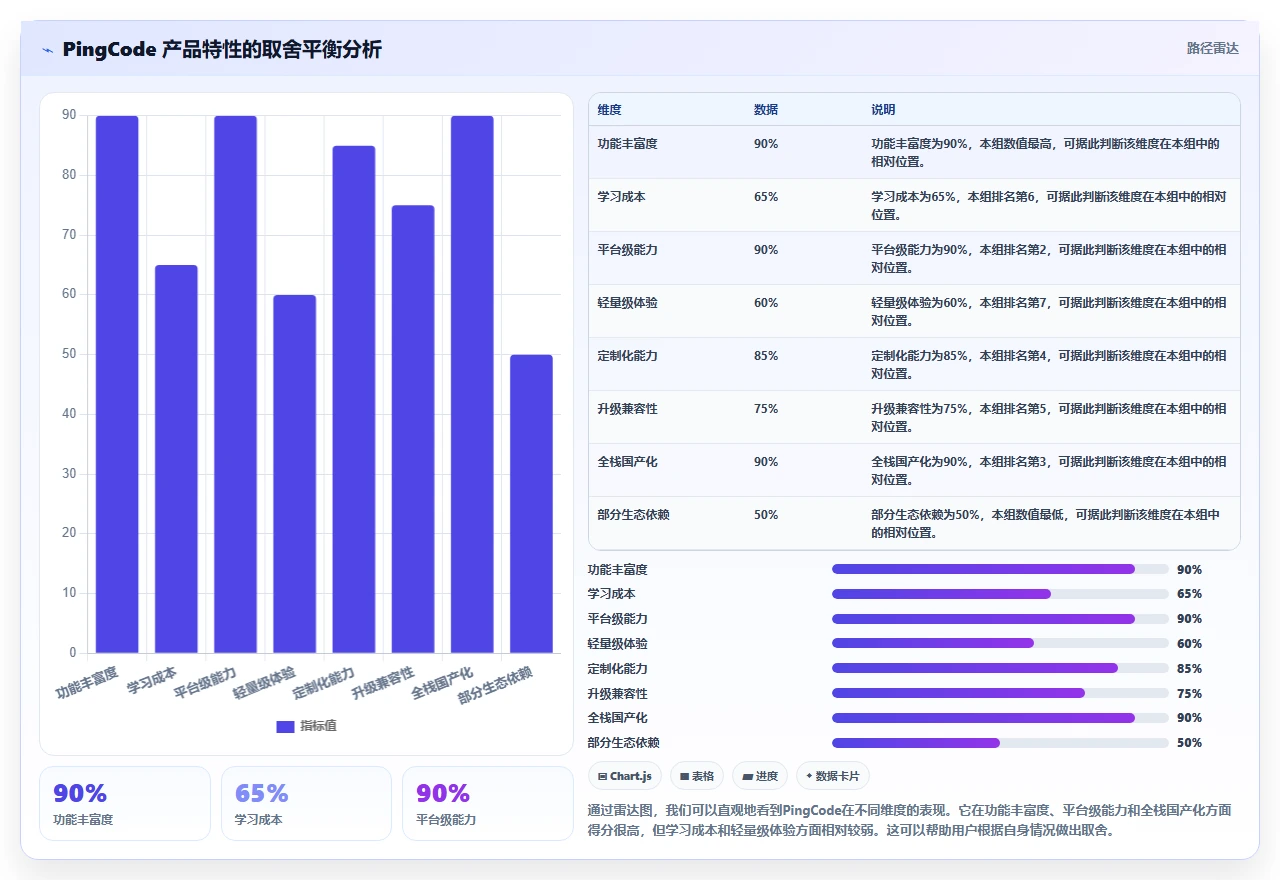This screenshot has height=880, width=1280.
Task: Toggle the 指标值 legend color box
Action: click(285, 726)
